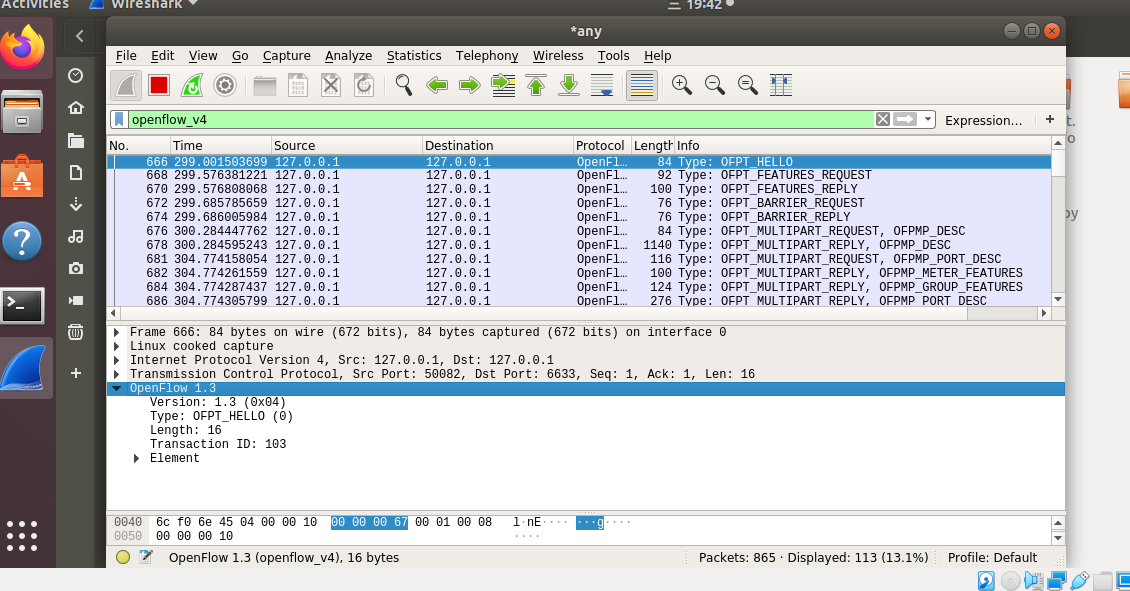1130x591 pixels.
Task: Zoom out on packet text
Action: coord(714,86)
